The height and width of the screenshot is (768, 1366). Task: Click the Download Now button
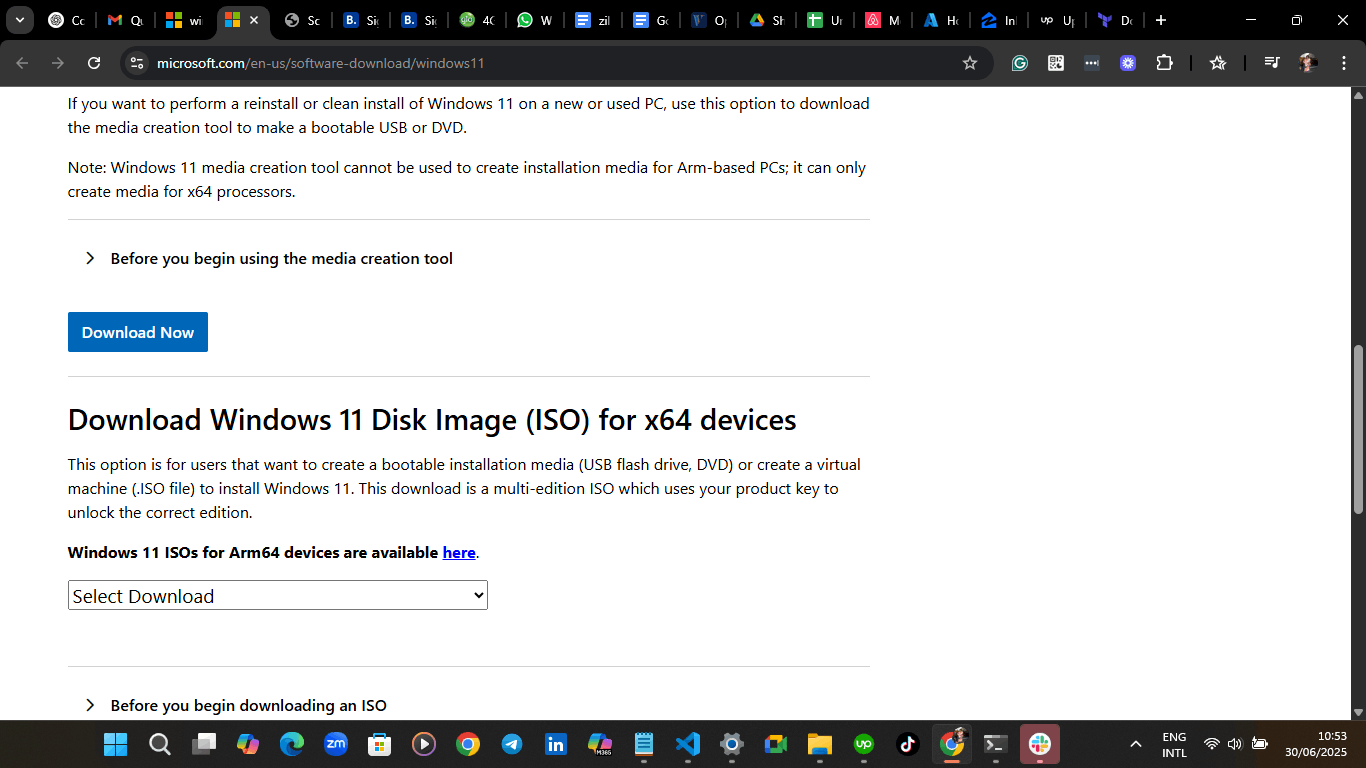138,332
